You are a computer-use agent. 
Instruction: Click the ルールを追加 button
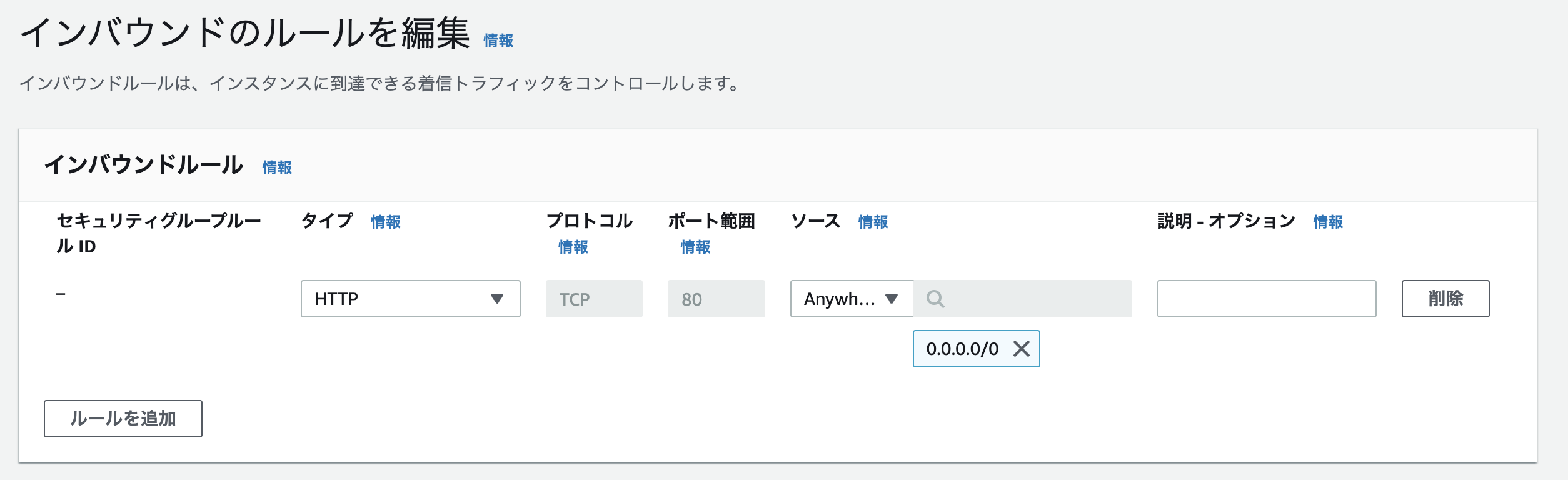[123, 419]
